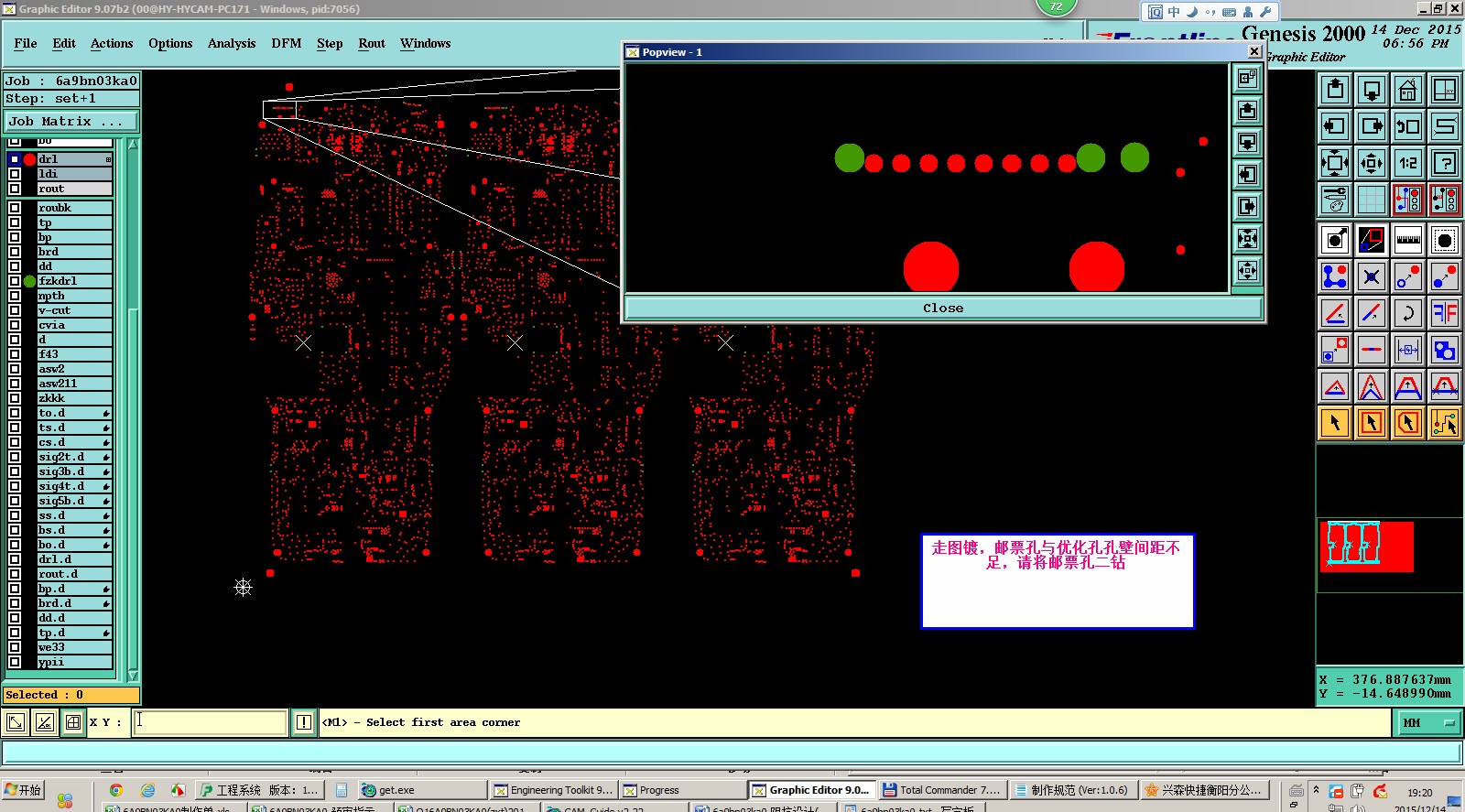Toggle the fzkdrl layer checkbox
This screenshot has width=1465, height=812.
[15, 281]
